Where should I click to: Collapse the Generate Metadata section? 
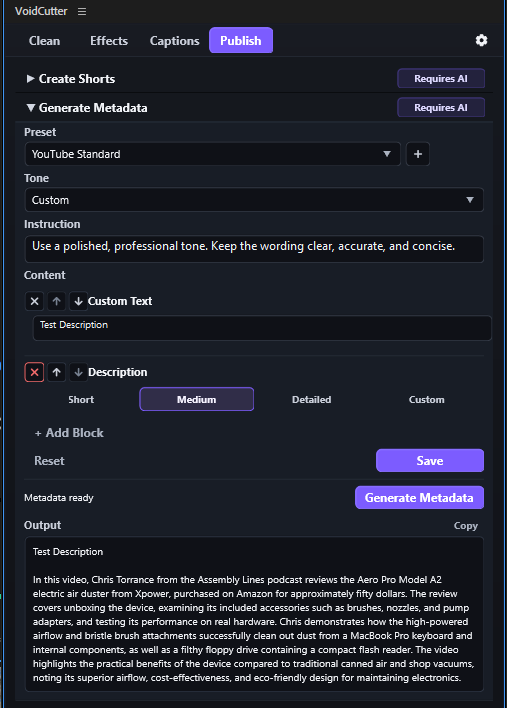point(87,108)
